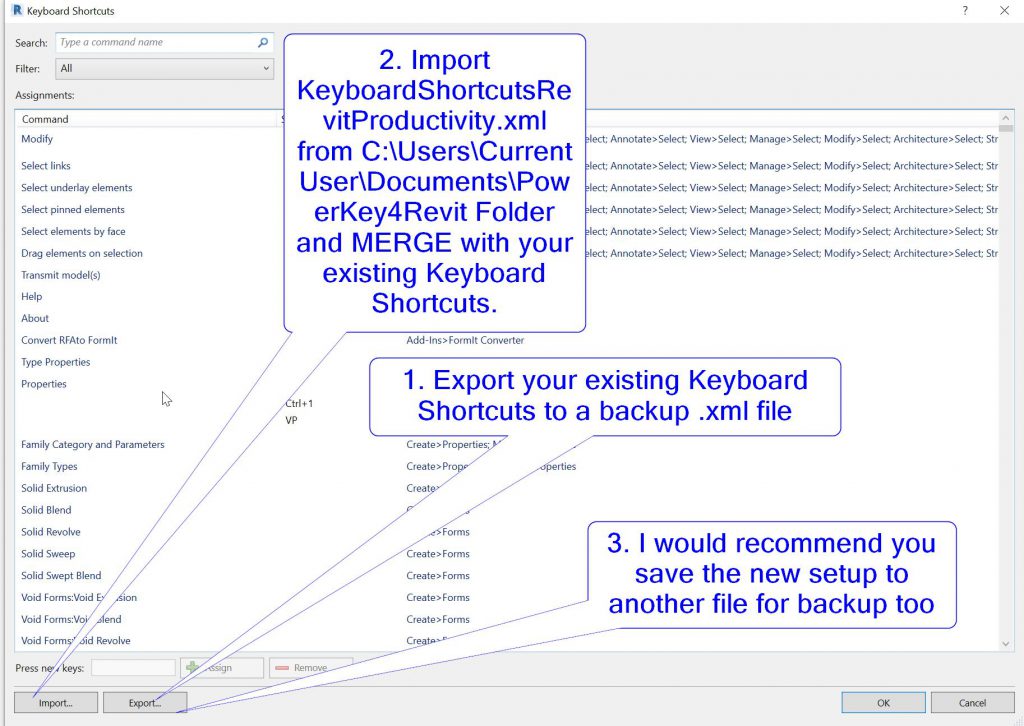Select the Drag elements on selection command
This screenshot has width=1024, height=726.
click(x=82, y=253)
